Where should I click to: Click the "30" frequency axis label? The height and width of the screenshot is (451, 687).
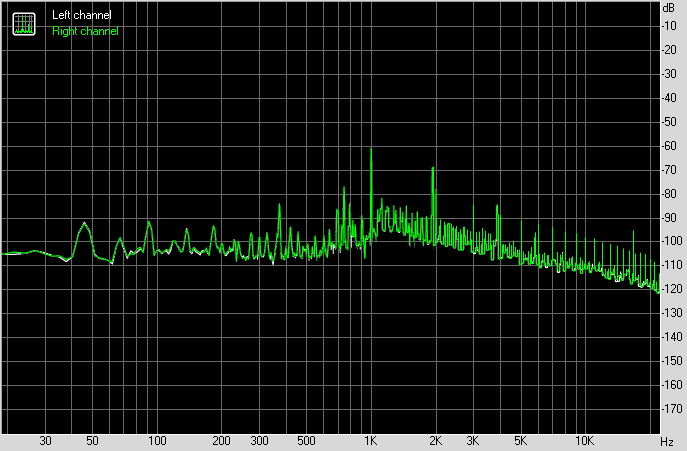click(45, 440)
